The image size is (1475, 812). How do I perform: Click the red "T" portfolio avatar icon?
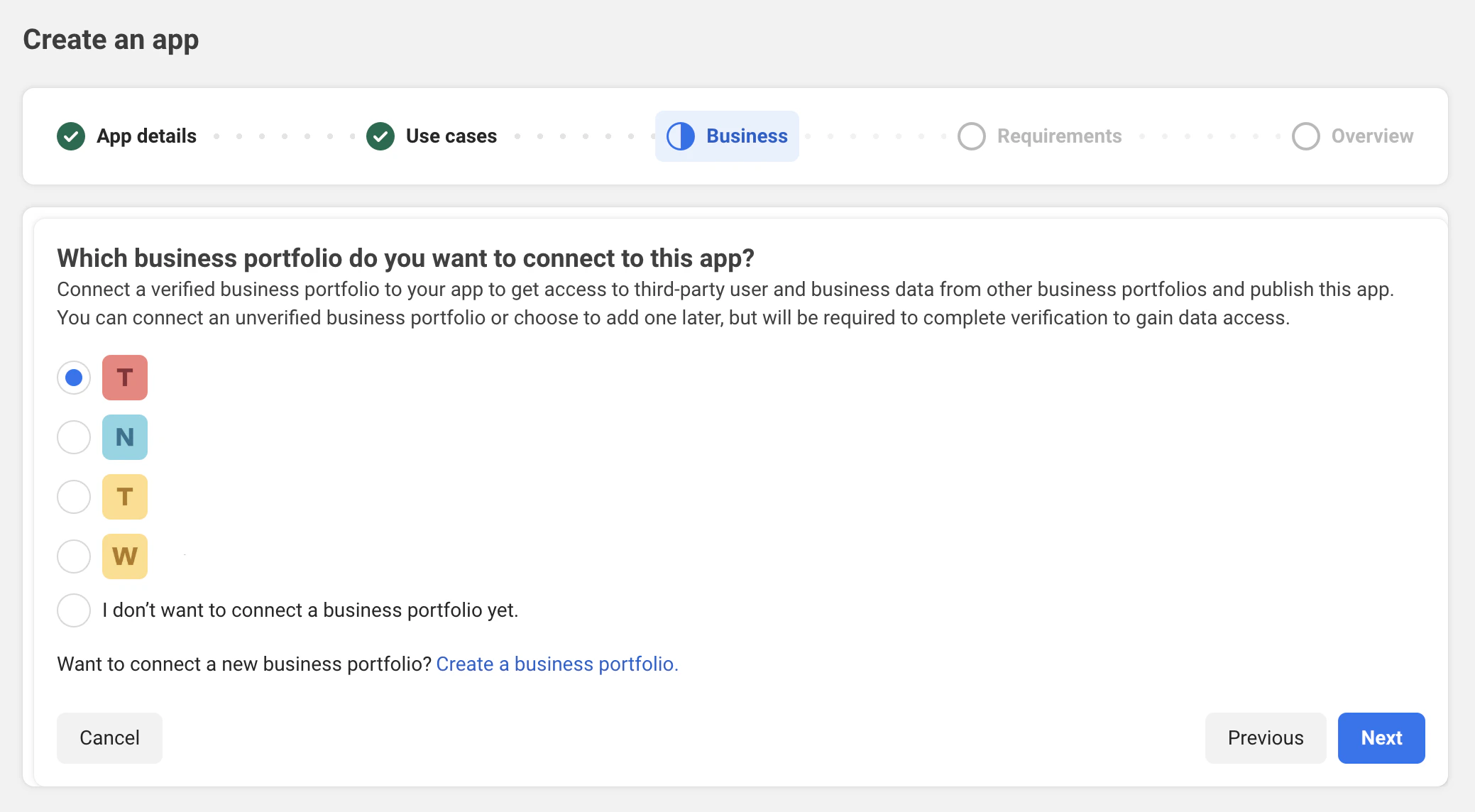124,378
